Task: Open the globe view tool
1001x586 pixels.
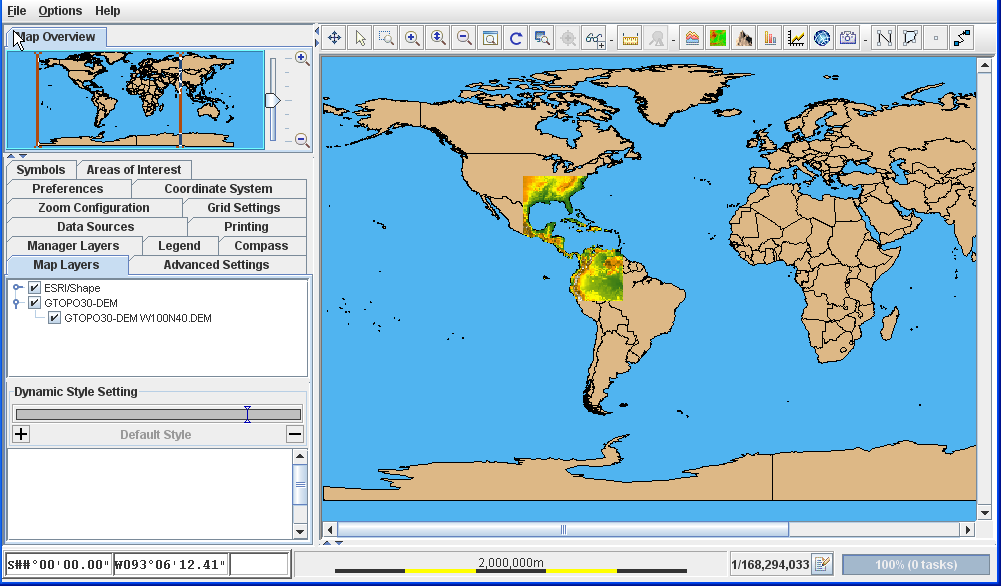Action: point(822,38)
